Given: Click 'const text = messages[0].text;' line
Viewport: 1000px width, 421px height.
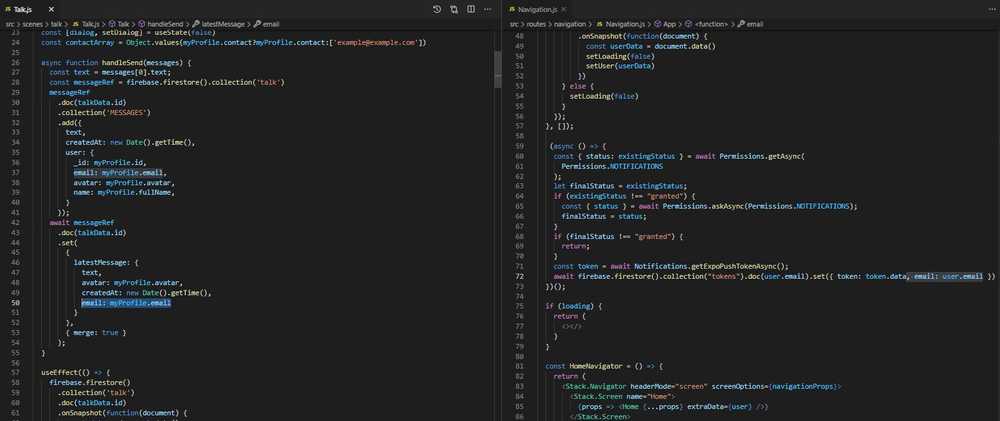Looking at the screenshot, I should pos(110,73).
